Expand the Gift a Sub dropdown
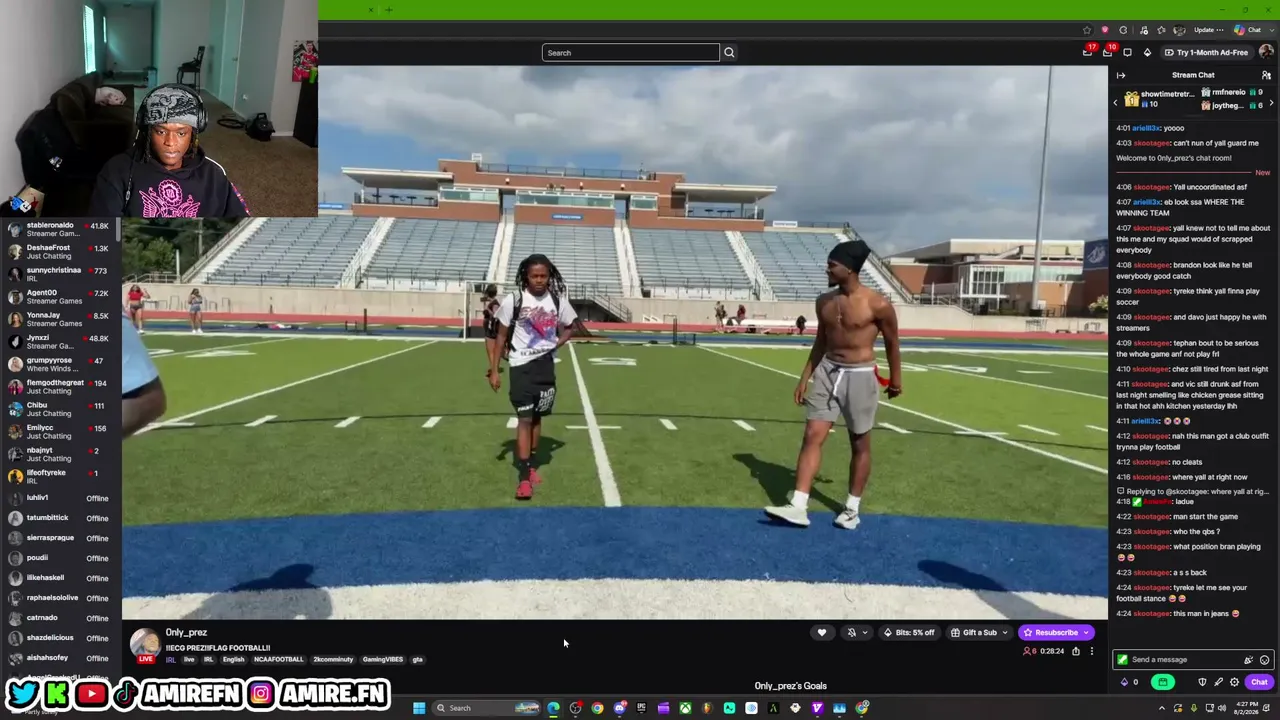The height and width of the screenshot is (720, 1280). coord(1005,632)
